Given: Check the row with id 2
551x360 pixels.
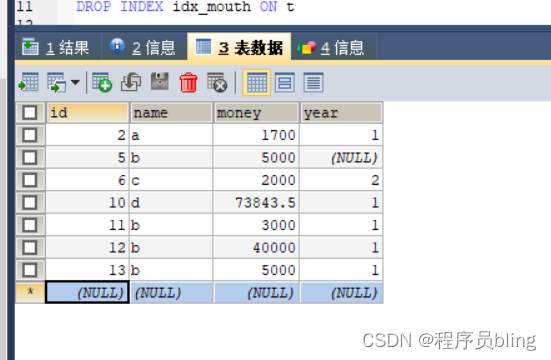Looking at the screenshot, I should click(30, 135).
